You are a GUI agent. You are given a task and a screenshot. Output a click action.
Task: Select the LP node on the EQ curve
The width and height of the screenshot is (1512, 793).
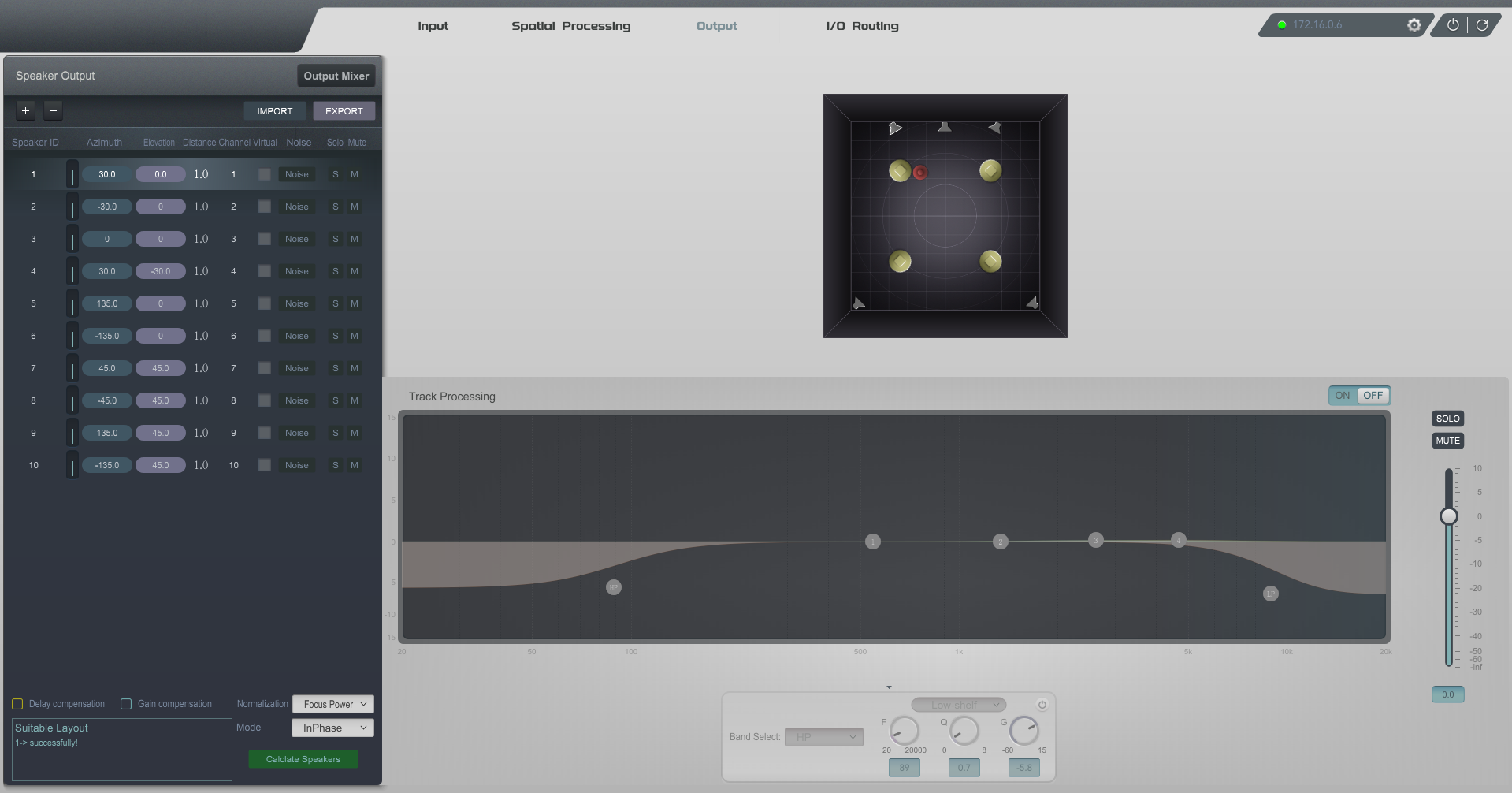click(1271, 594)
